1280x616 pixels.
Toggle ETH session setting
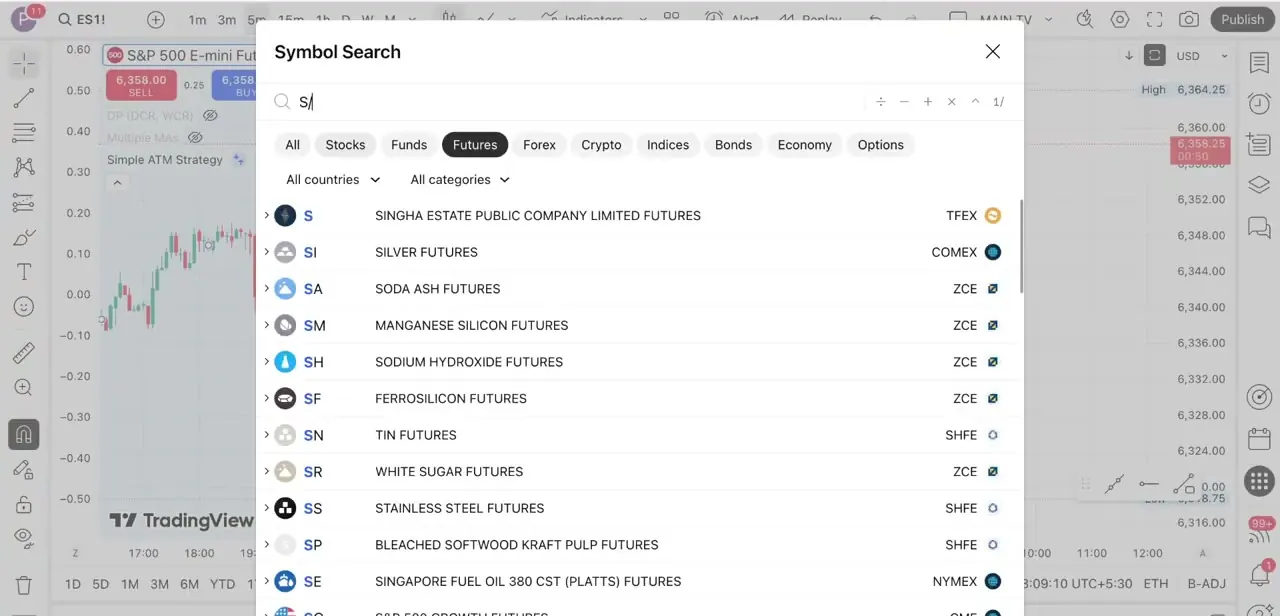(1156, 583)
